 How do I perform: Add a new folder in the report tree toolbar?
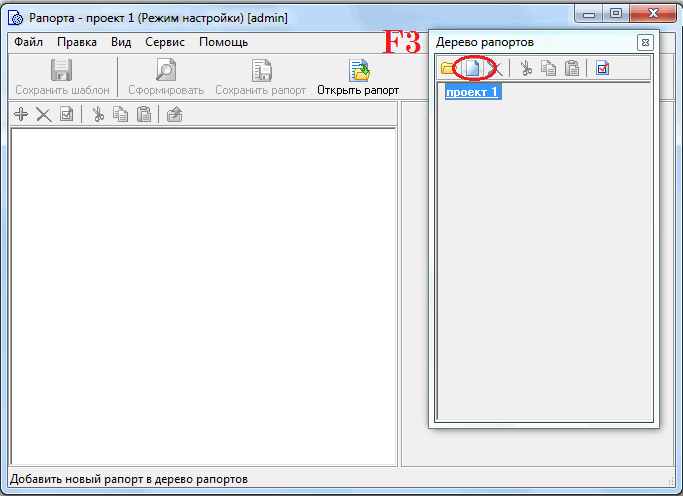(447, 68)
